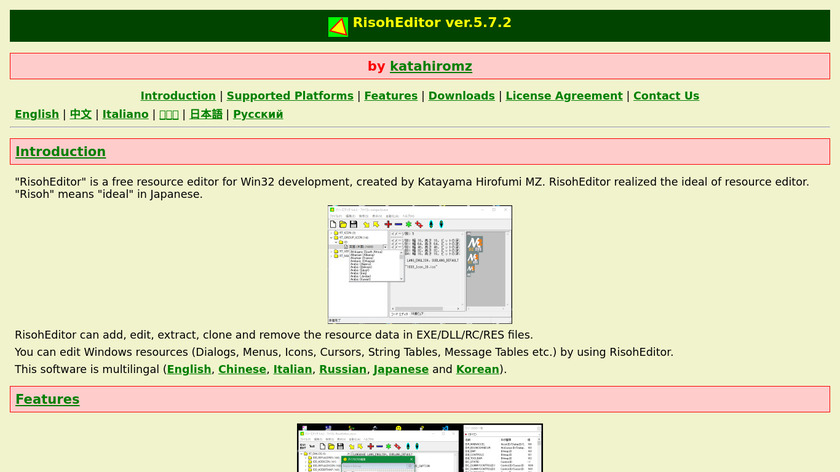Image resolution: width=840 pixels, height=472 pixels.
Task: Click the Introduction section heading link
Action: point(61,152)
